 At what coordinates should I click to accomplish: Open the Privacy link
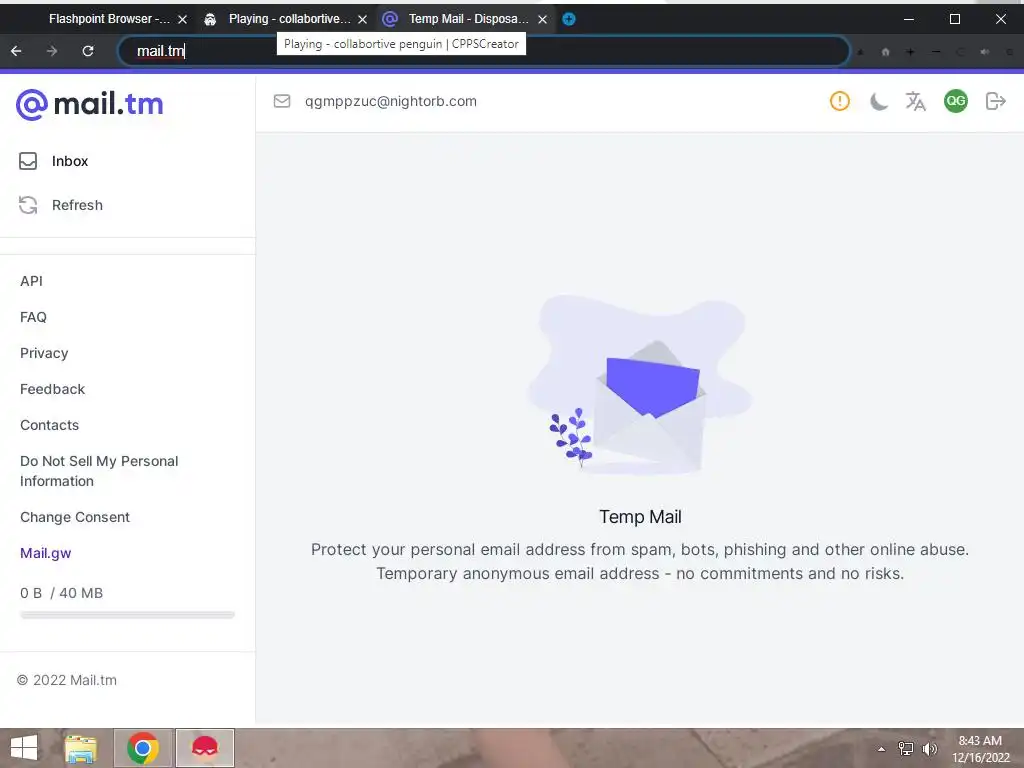[x=44, y=353]
